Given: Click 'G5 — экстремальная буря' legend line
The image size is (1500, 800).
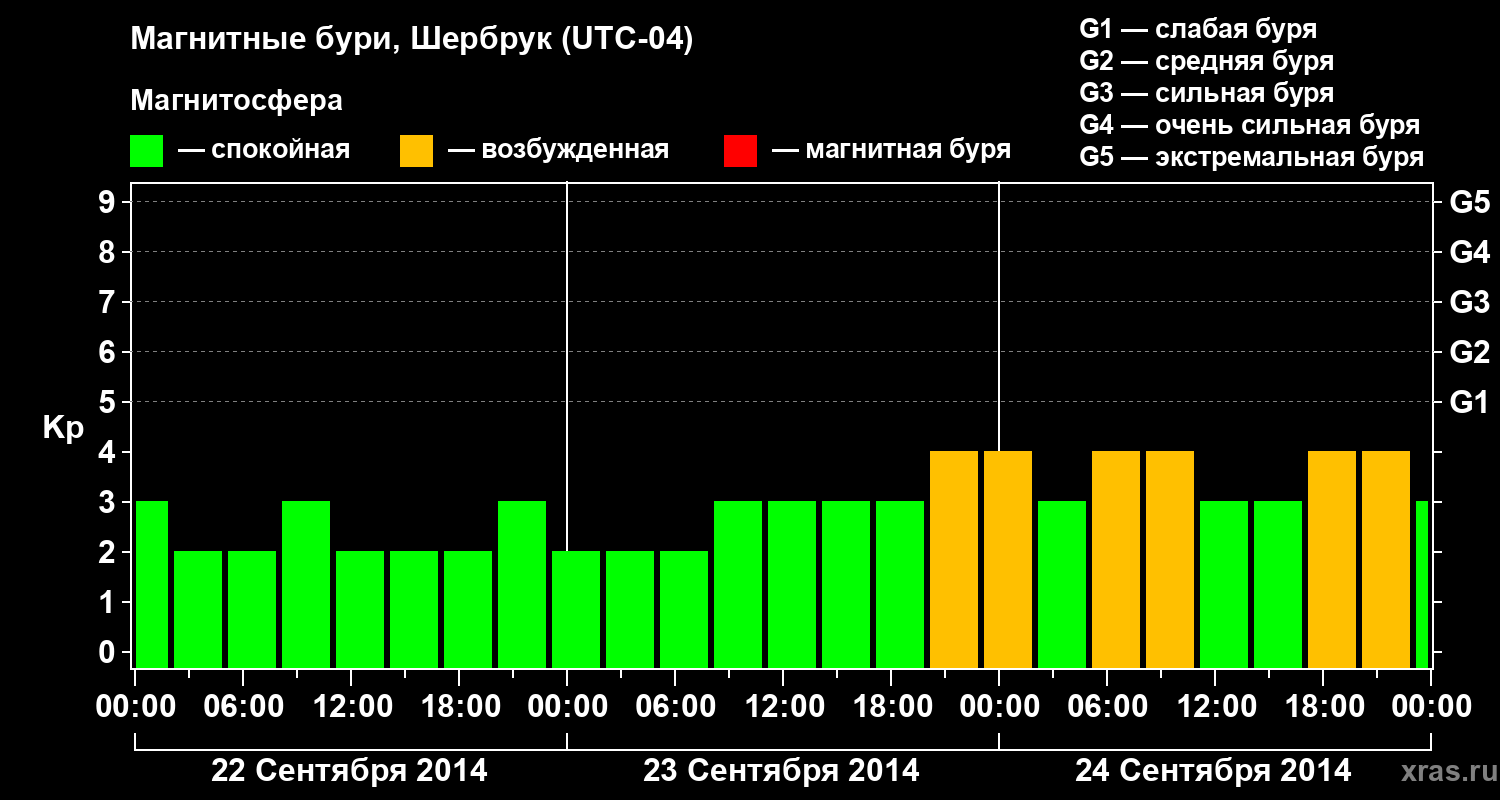Looking at the screenshot, I should click(x=1252, y=157).
